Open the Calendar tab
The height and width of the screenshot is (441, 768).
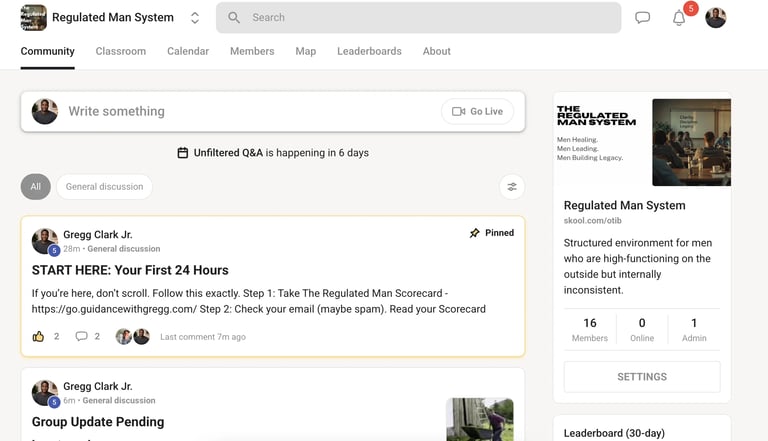[x=188, y=51]
